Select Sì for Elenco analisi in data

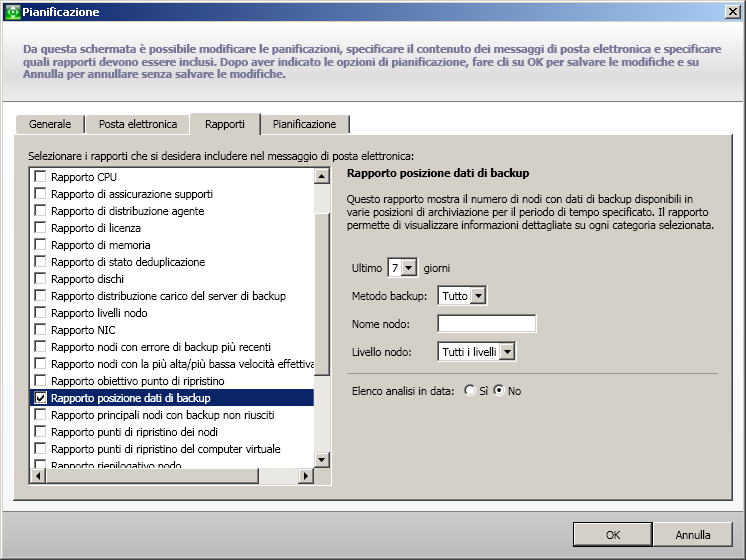click(x=470, y=390)
